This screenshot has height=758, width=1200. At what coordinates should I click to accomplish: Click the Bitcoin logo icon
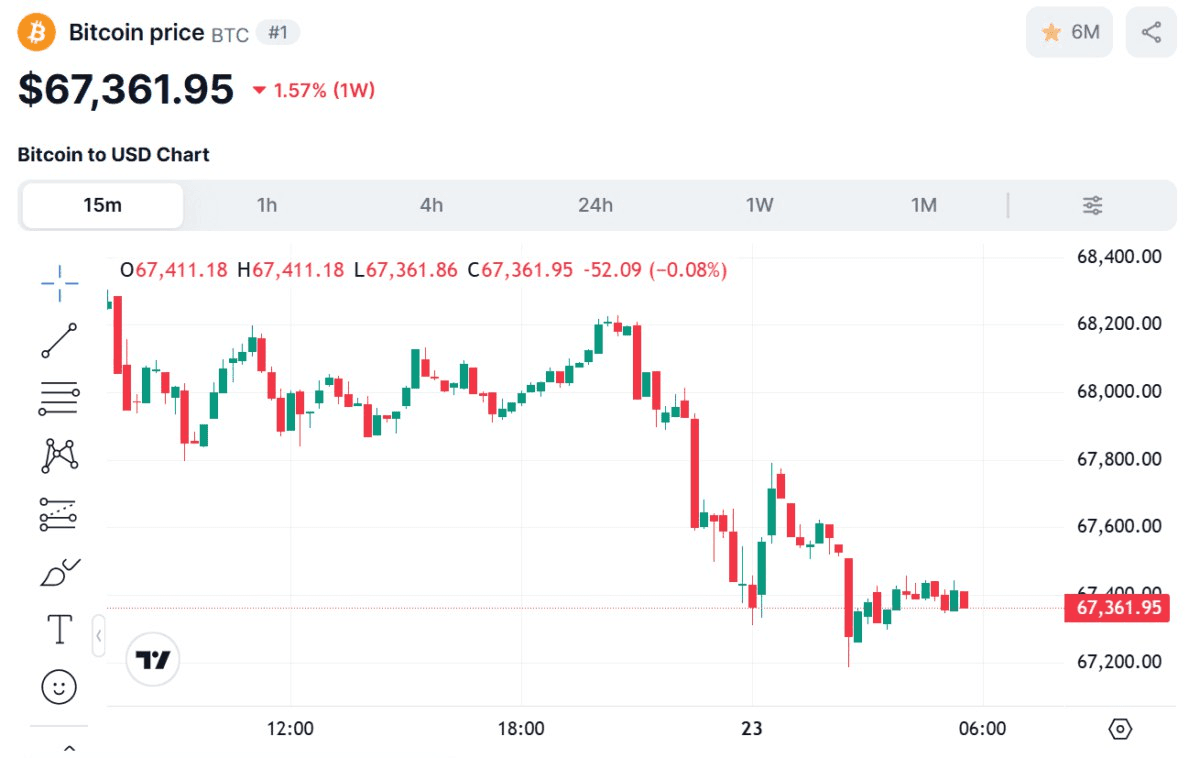point(38,32)
